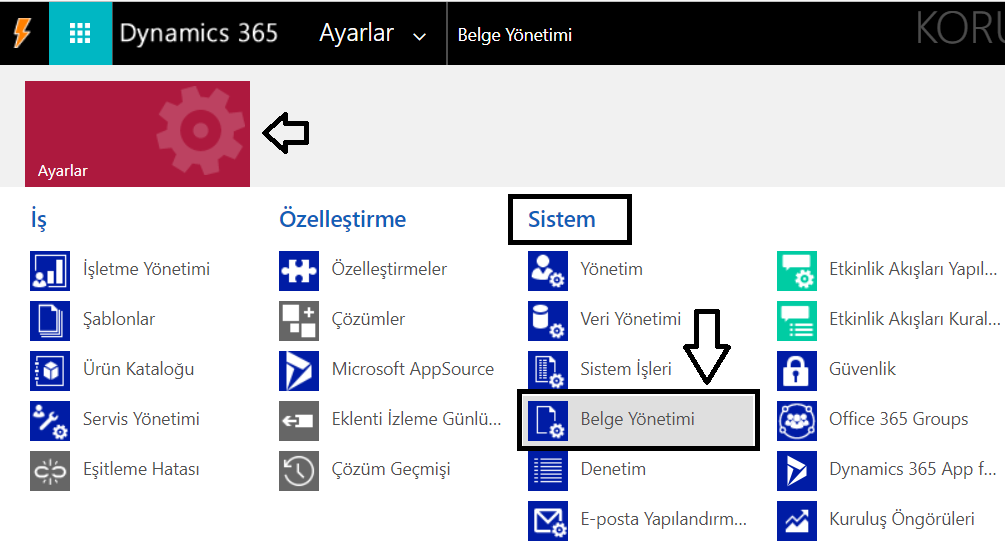Expand the Ayarlar dropdown chevron
This screenshot has height=549, width=1005.
coord(420,37)
